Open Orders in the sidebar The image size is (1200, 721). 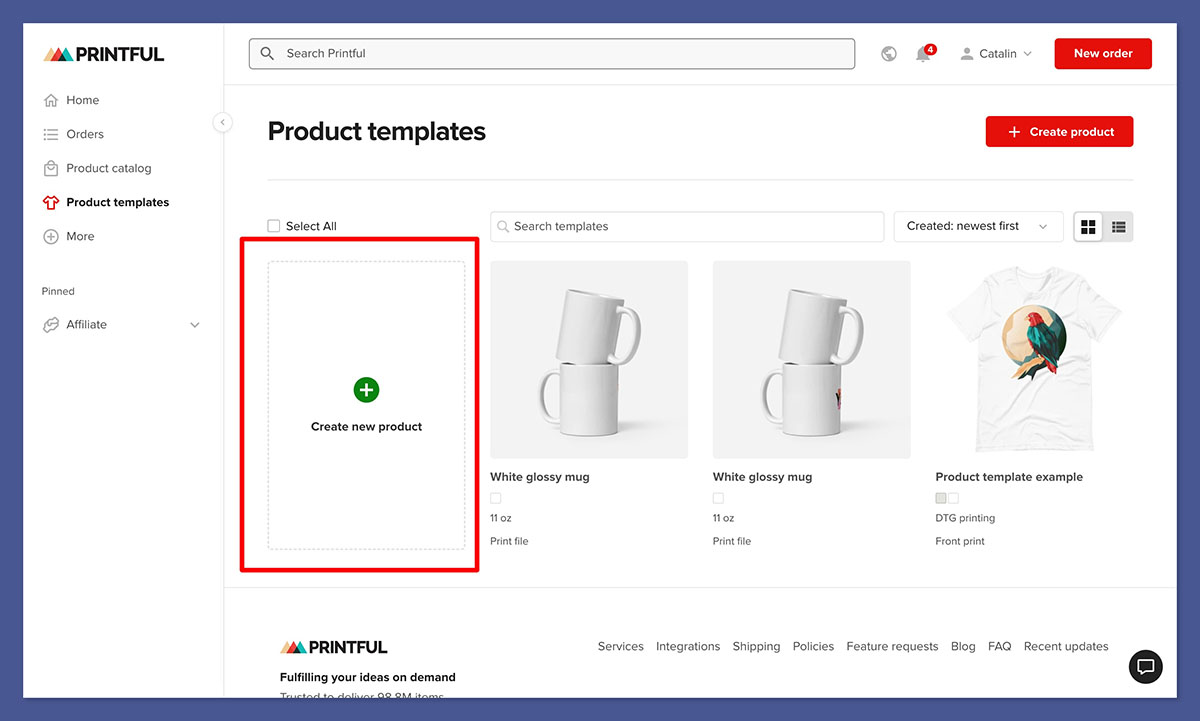[x=85, y=134]
